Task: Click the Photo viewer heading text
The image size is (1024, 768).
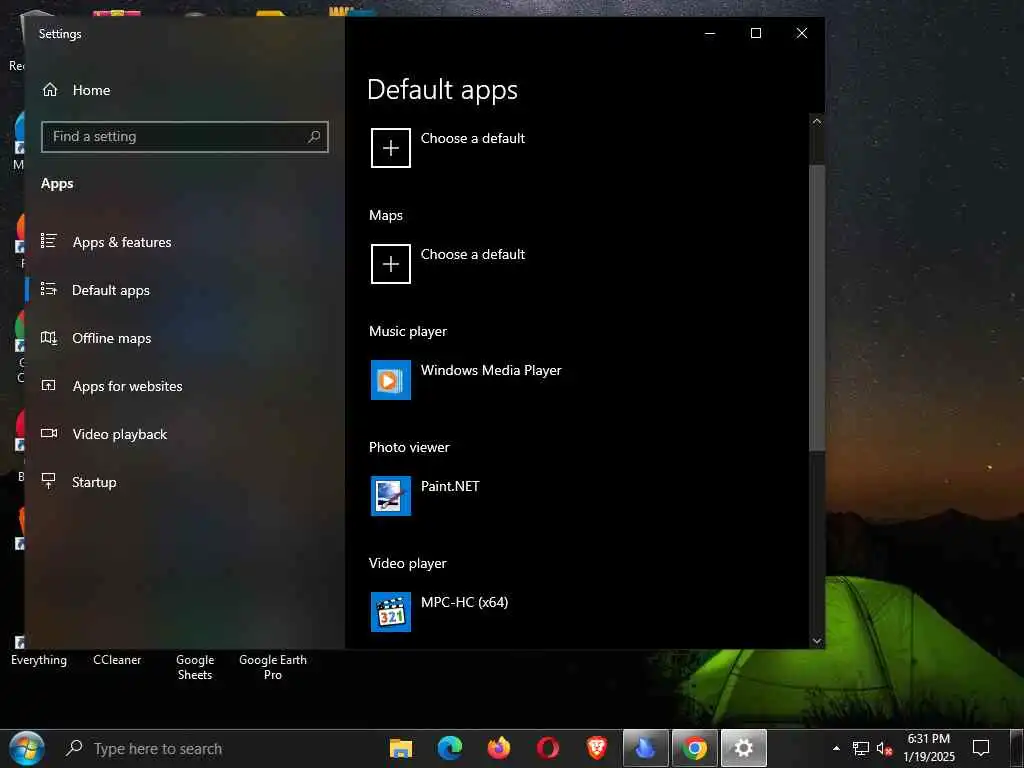Action: coord(409,447)
